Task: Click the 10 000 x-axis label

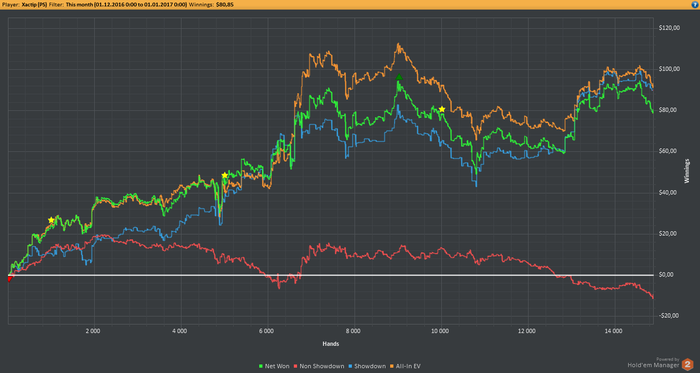Action: [440, 331]
